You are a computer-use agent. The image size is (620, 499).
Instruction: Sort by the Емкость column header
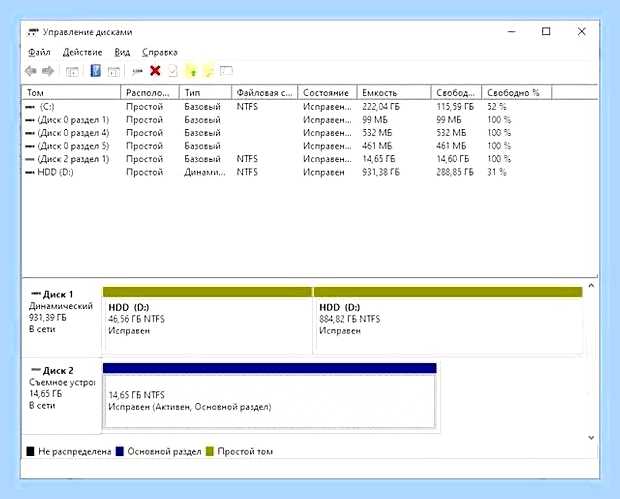(394, 93)
